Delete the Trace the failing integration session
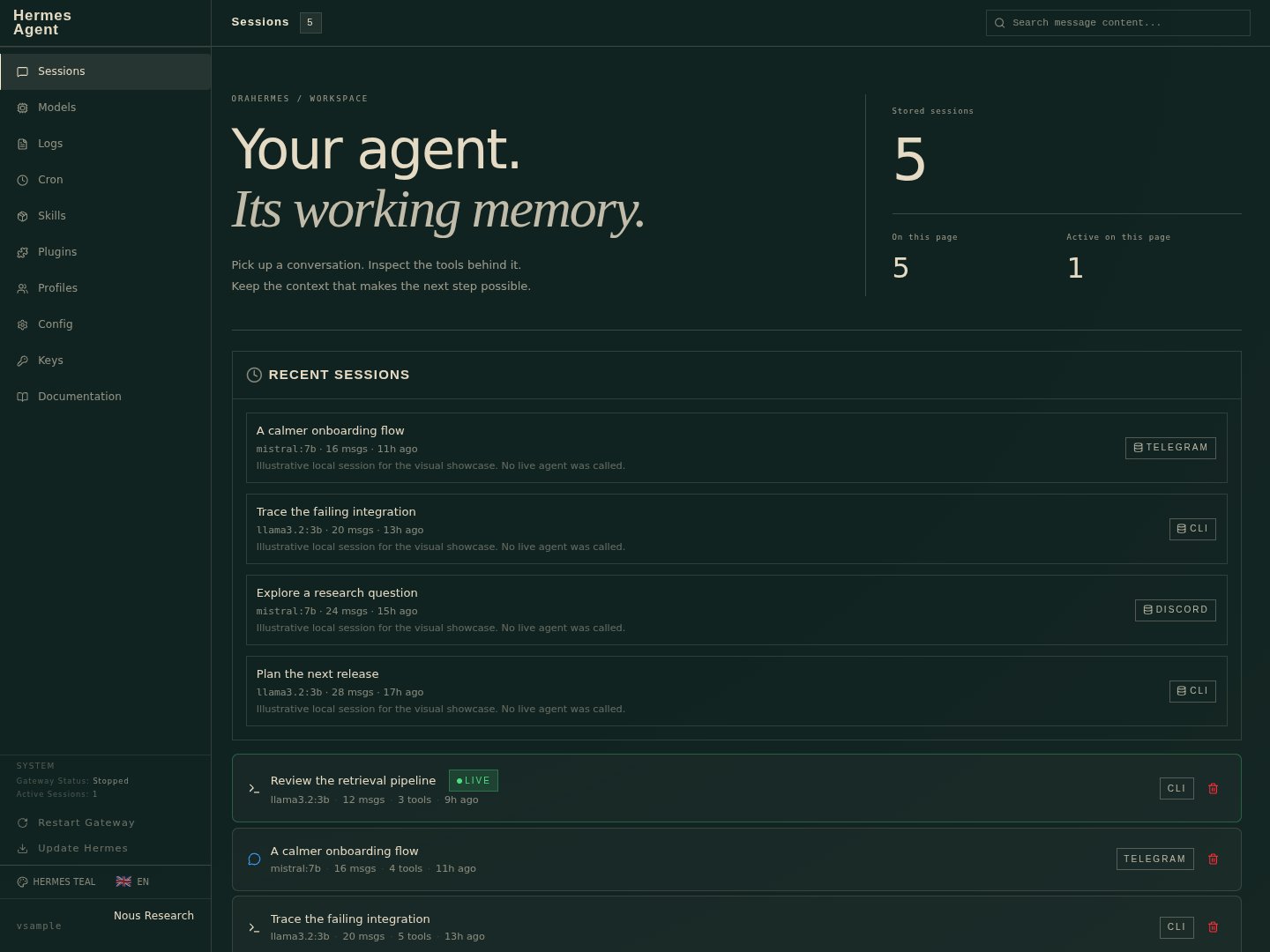The height and width of the screenshot is (952, 1270). tap(1213, 926)
